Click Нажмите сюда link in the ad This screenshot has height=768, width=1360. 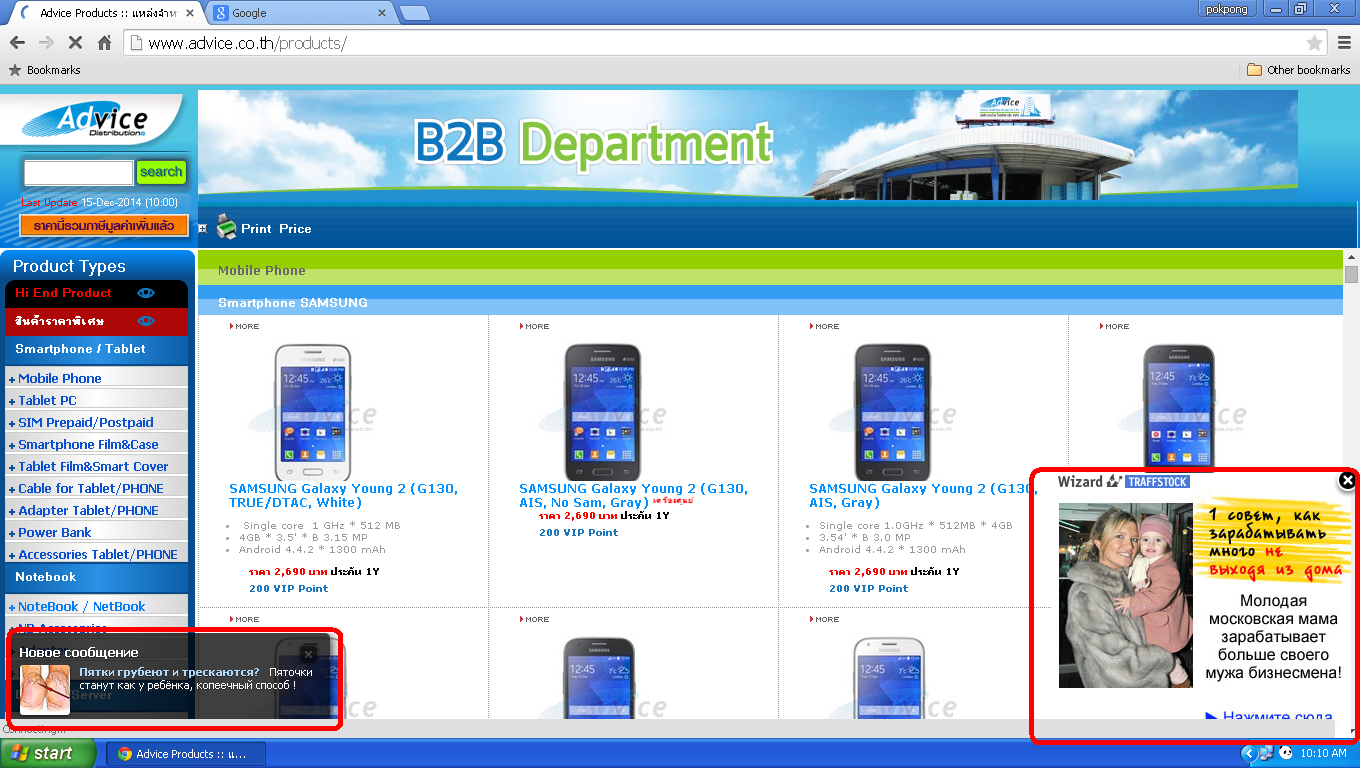tap(1269, 717)
